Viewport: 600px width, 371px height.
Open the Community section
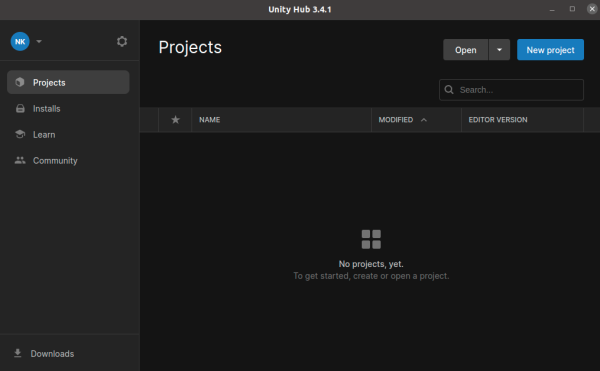pos(68,161)
